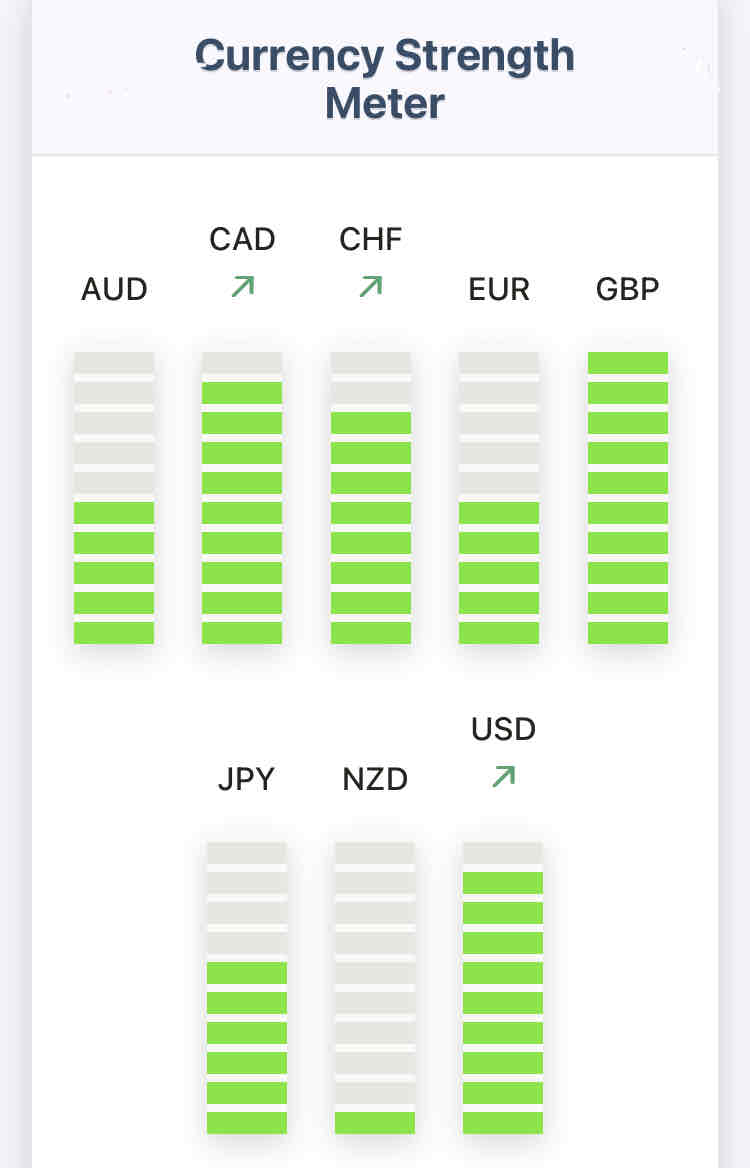Click the CAD upward trend arrow icon
Image resolution: width=750 pixels, height=1168 pixels.
pyautogui.click(x=242, y=287)
